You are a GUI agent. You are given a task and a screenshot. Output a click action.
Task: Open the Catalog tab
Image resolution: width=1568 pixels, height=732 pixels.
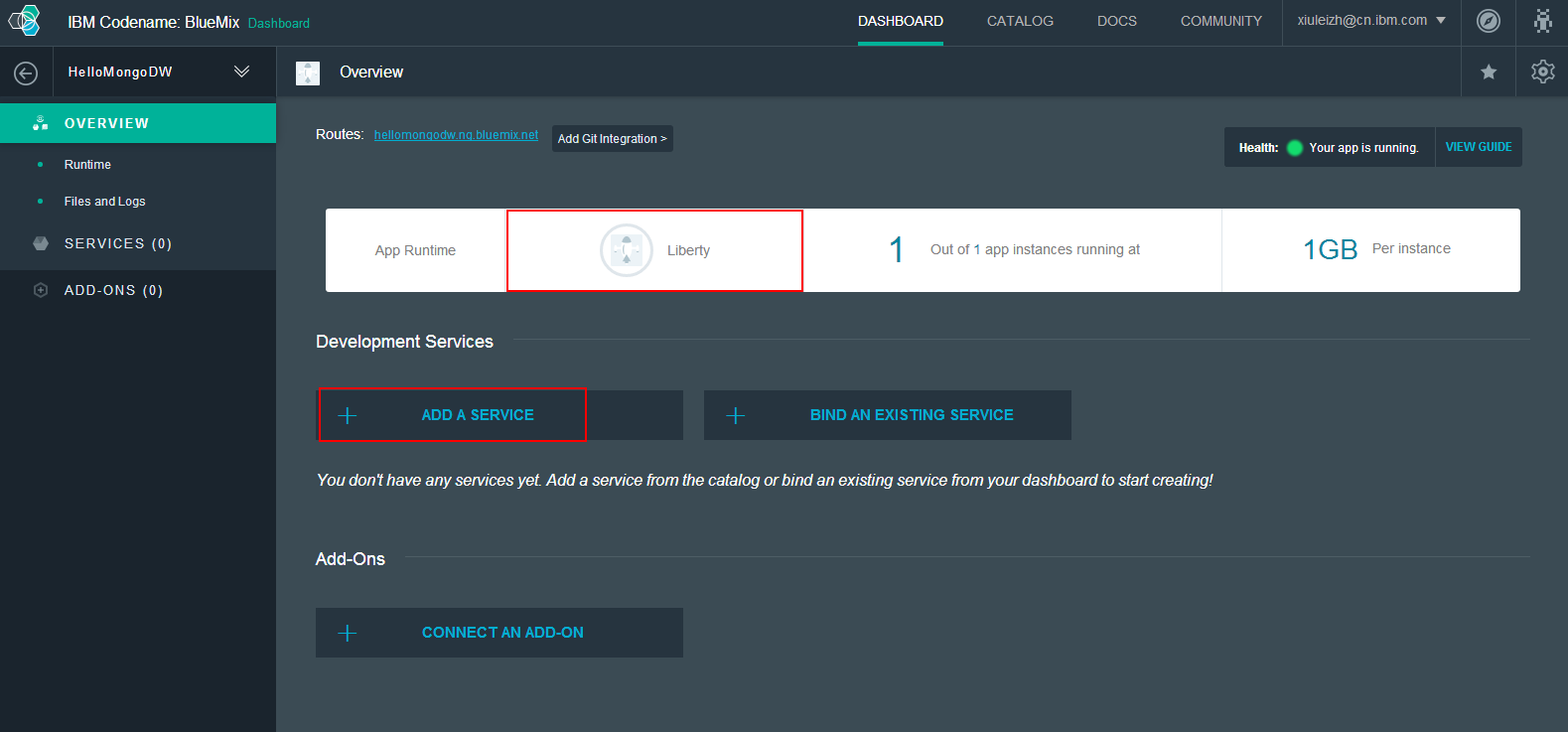click(x=1020, y=21)
